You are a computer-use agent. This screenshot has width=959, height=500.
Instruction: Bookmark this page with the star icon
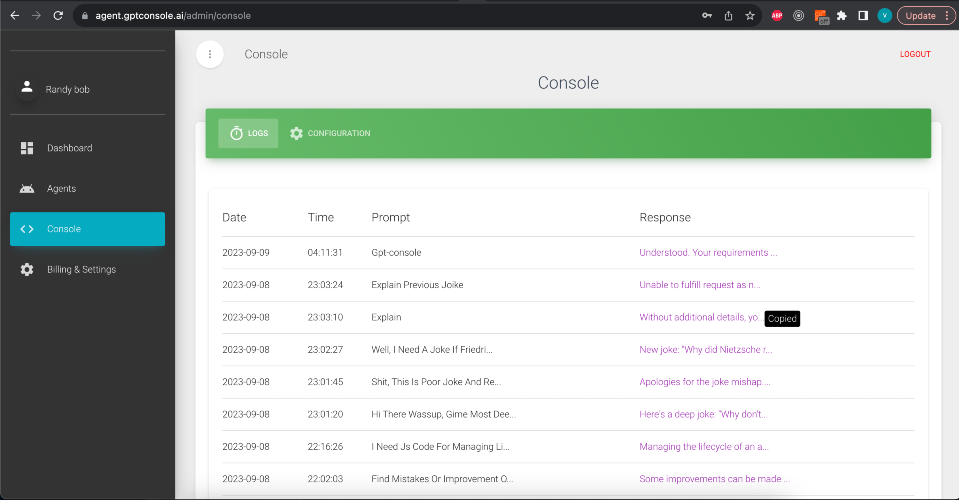750,16
